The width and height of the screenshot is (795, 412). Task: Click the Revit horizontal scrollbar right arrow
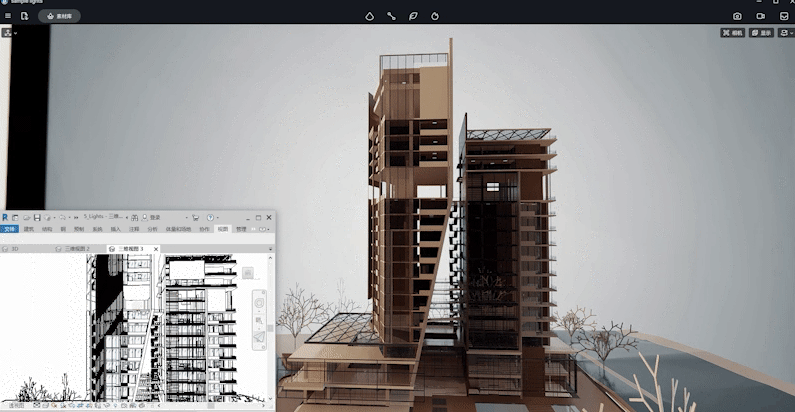click(x=263, y=405)
